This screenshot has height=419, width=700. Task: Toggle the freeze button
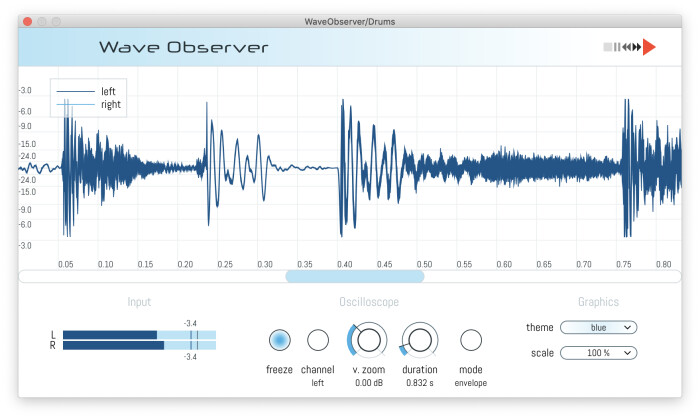coord(279,340)
